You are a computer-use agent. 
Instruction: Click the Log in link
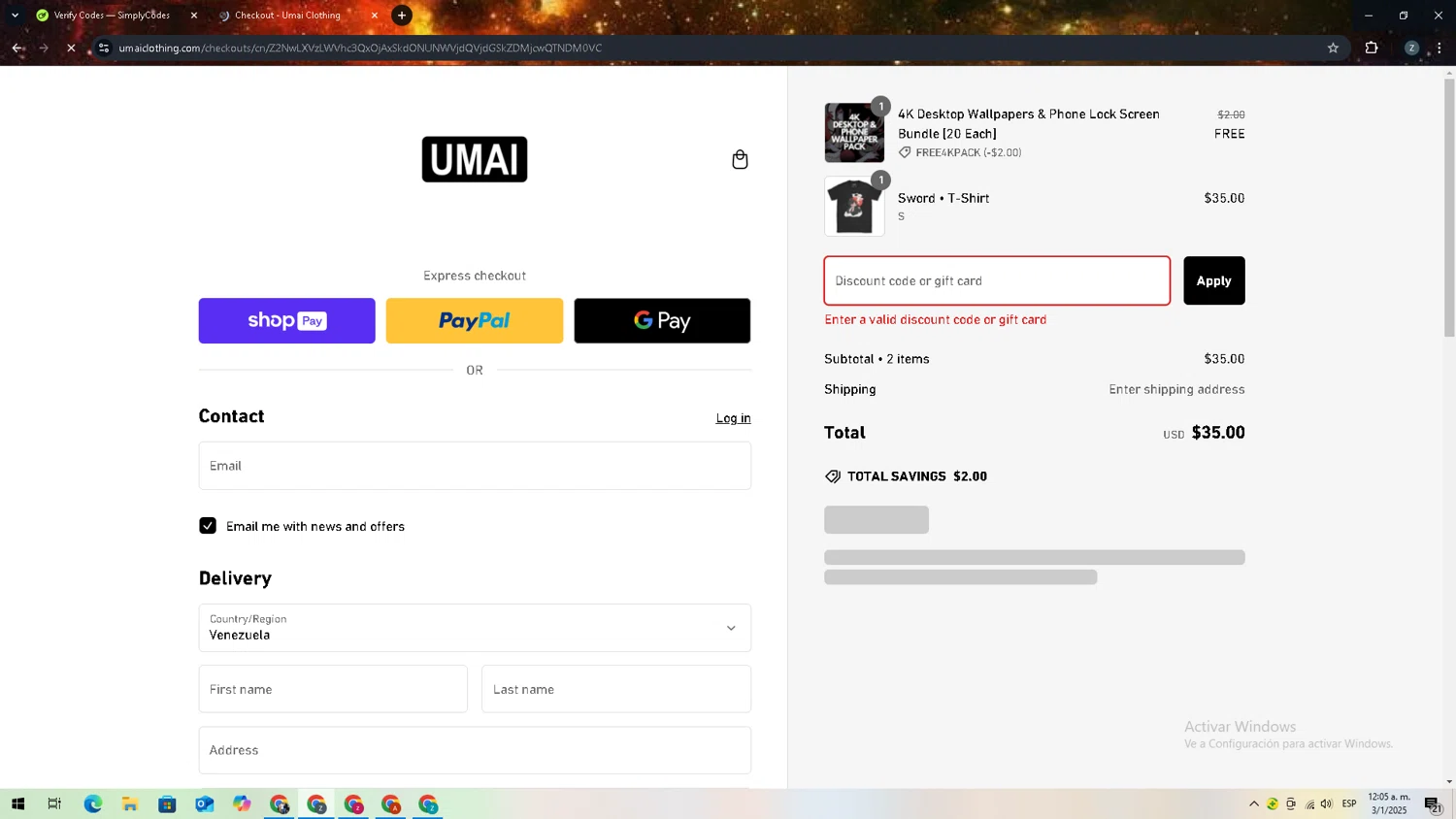[x=733, y=418]
